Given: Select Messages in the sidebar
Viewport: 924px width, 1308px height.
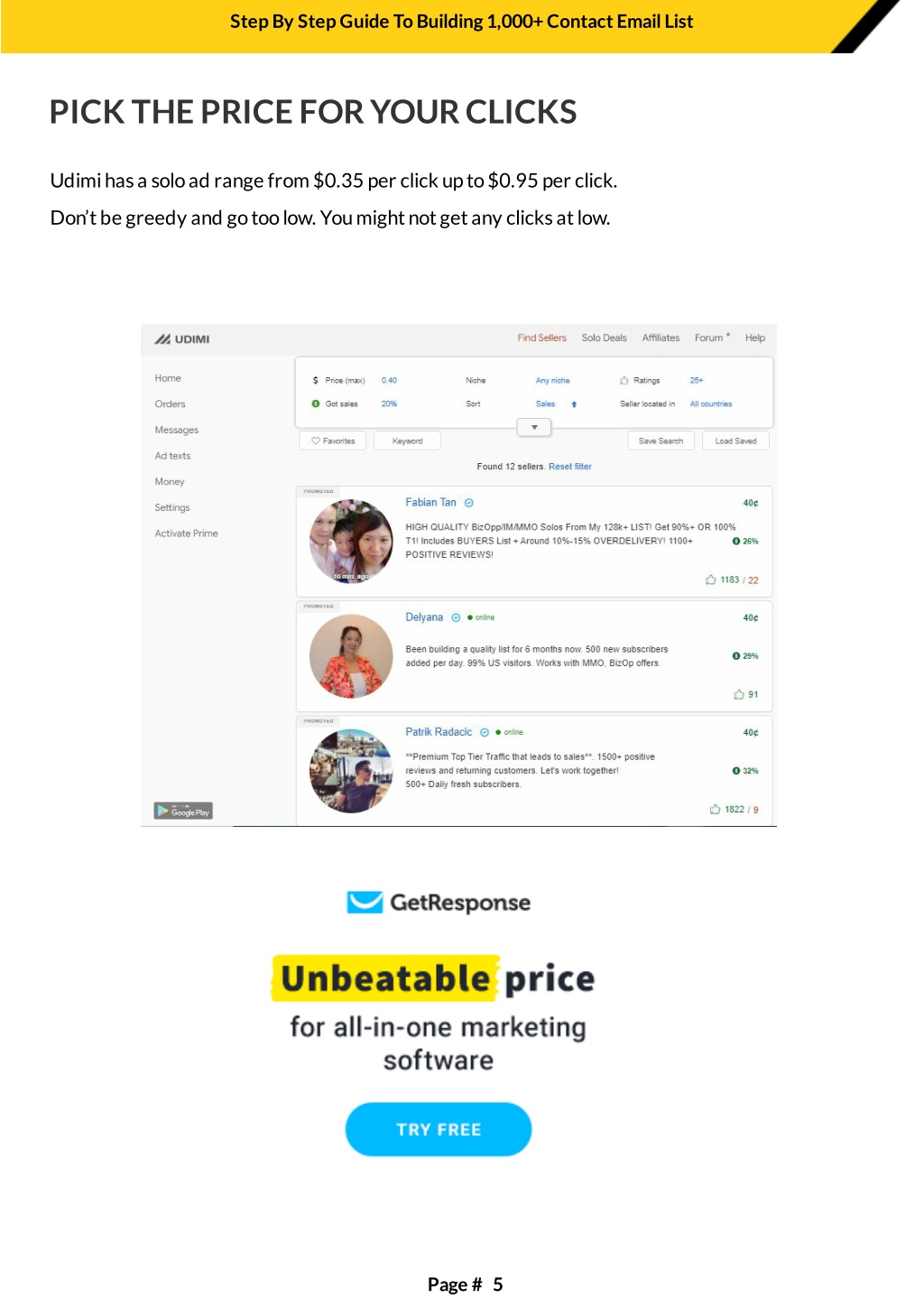Looking at the screenshot, I should point(177,430).
